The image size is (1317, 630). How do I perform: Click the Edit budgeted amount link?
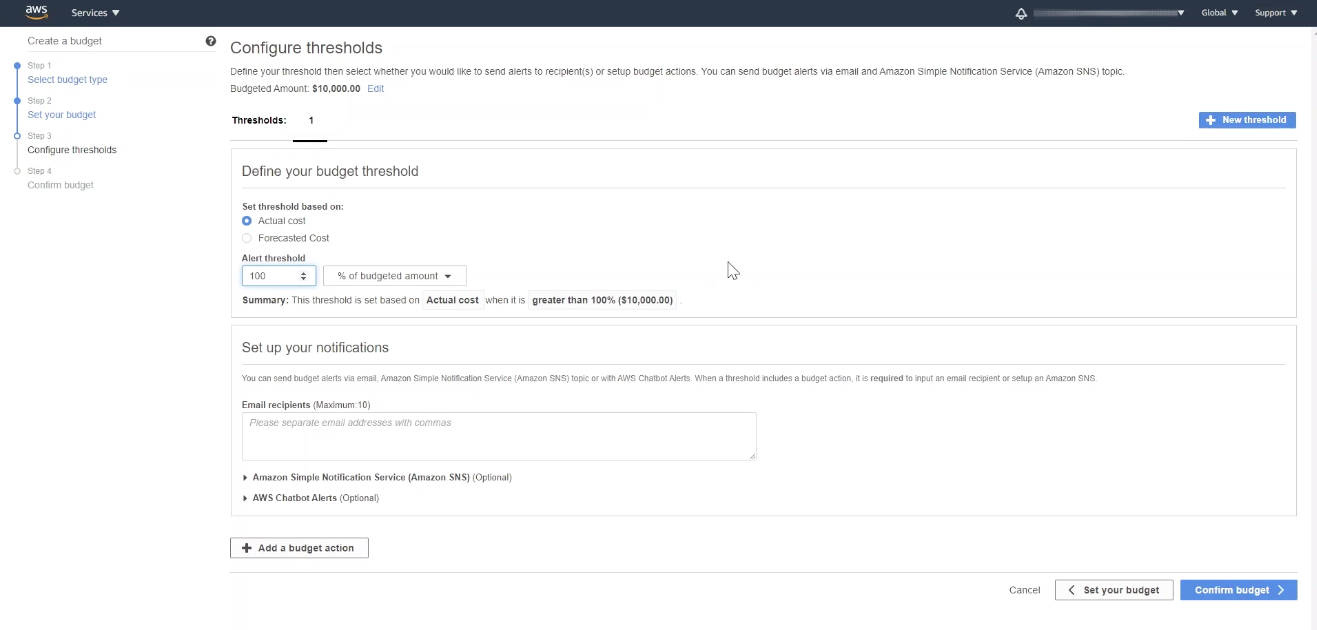[x=375, y=89]
